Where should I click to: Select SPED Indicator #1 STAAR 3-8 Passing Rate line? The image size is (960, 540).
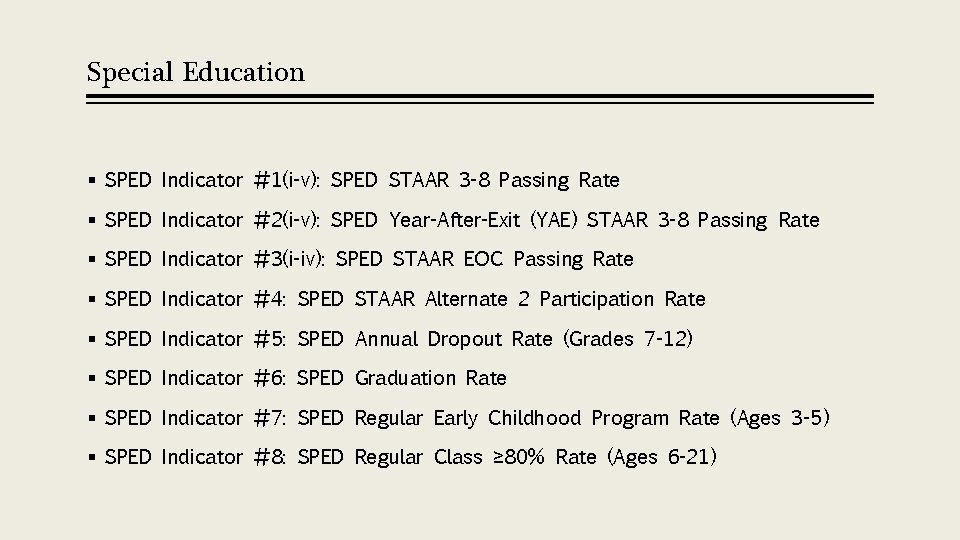point(362,180)
